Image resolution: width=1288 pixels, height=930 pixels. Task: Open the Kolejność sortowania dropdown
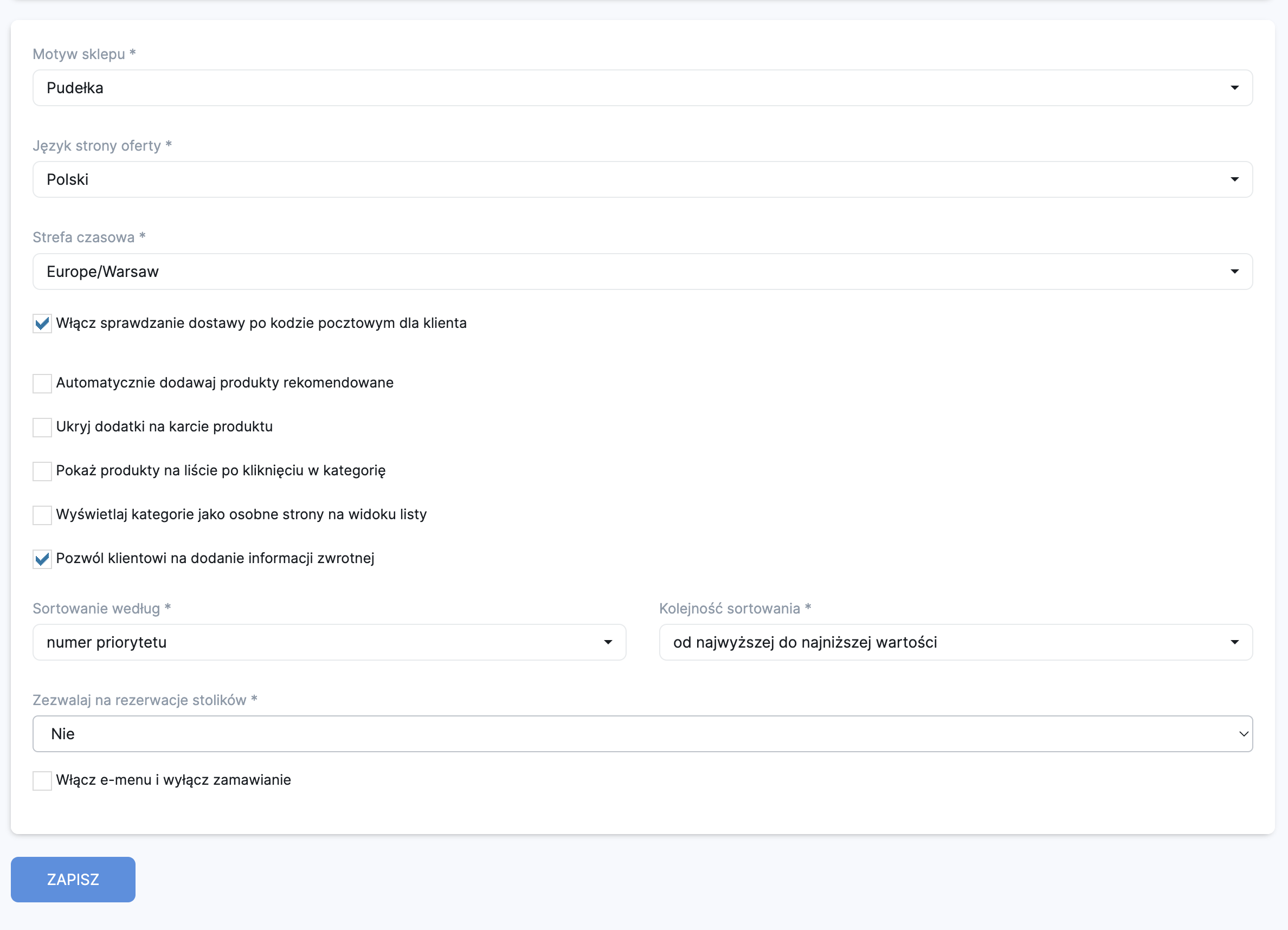tap(954, 642)
